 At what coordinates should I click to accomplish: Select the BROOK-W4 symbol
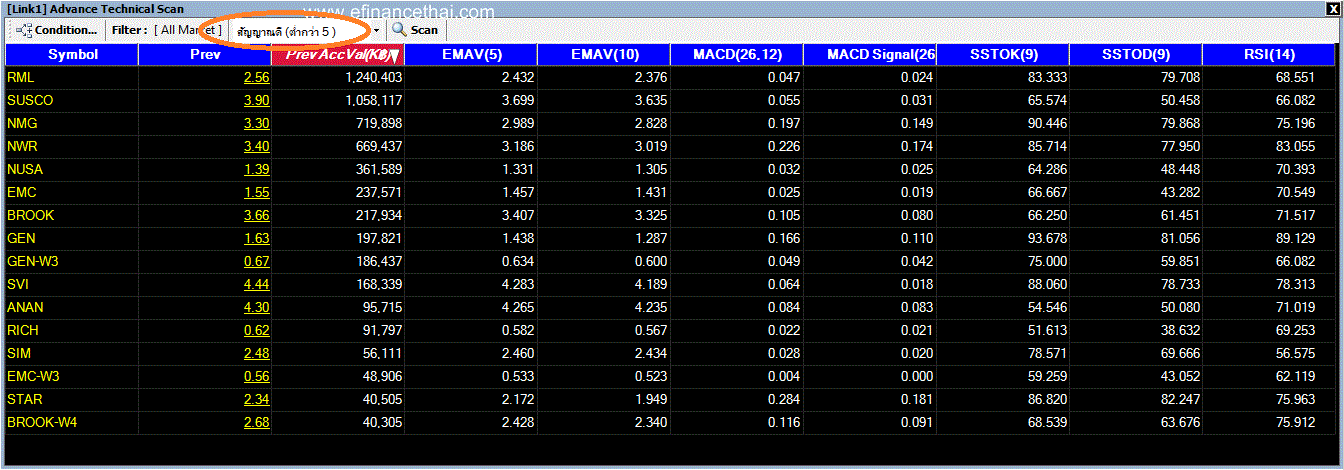(42, 422)
